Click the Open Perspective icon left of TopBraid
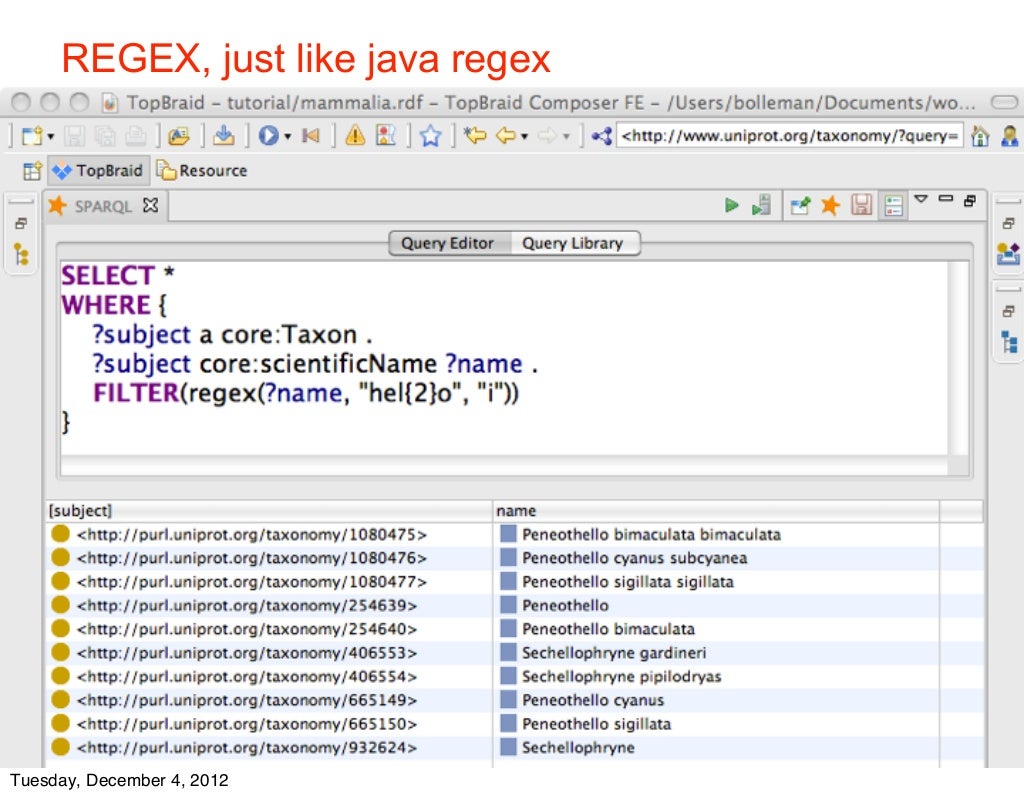 click(x=32, y=171)
